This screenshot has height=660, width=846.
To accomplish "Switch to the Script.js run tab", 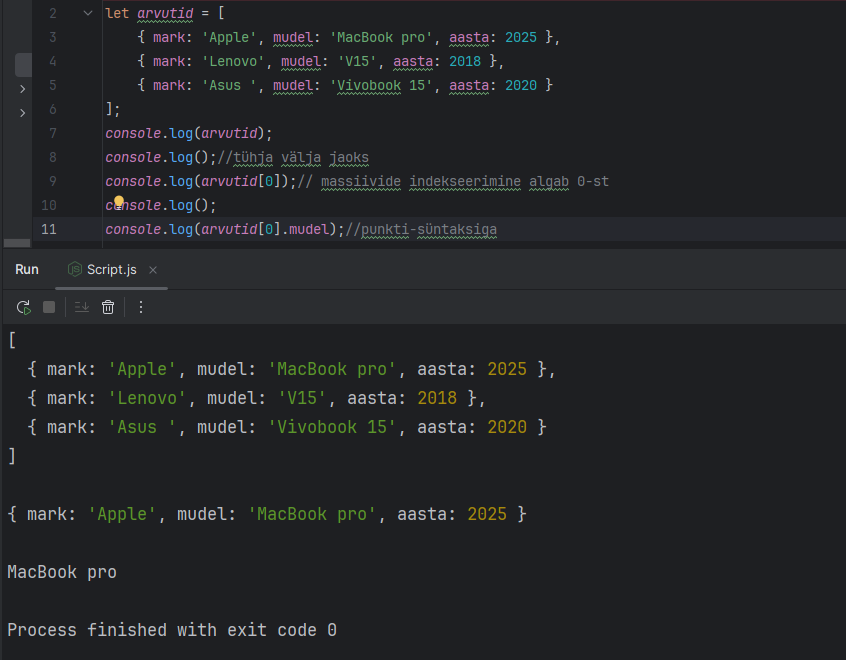I will 111,270.
